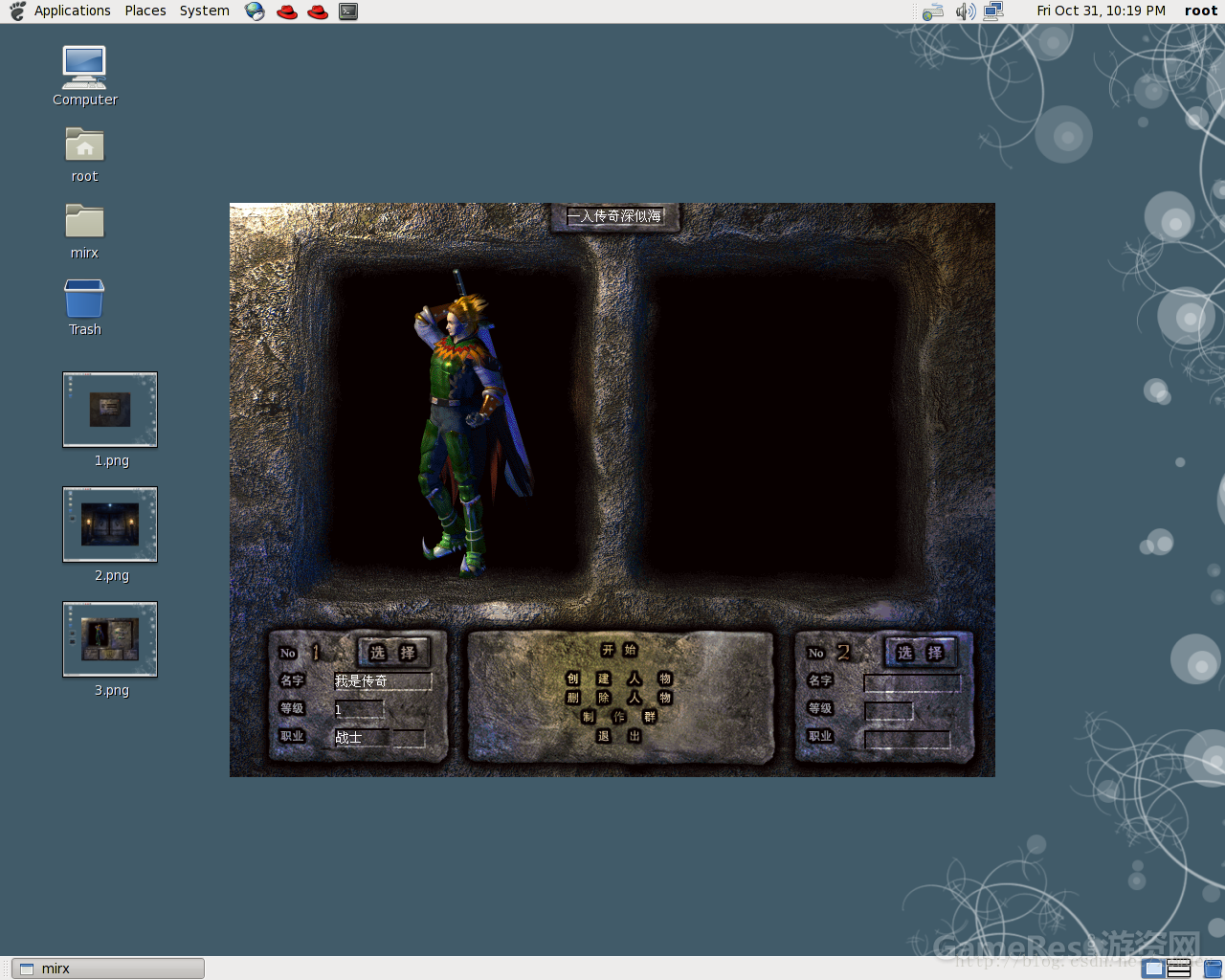Open the mirx folder on desktop
The width and height of the screenshot is (1225, 980).
click(84, 231)
